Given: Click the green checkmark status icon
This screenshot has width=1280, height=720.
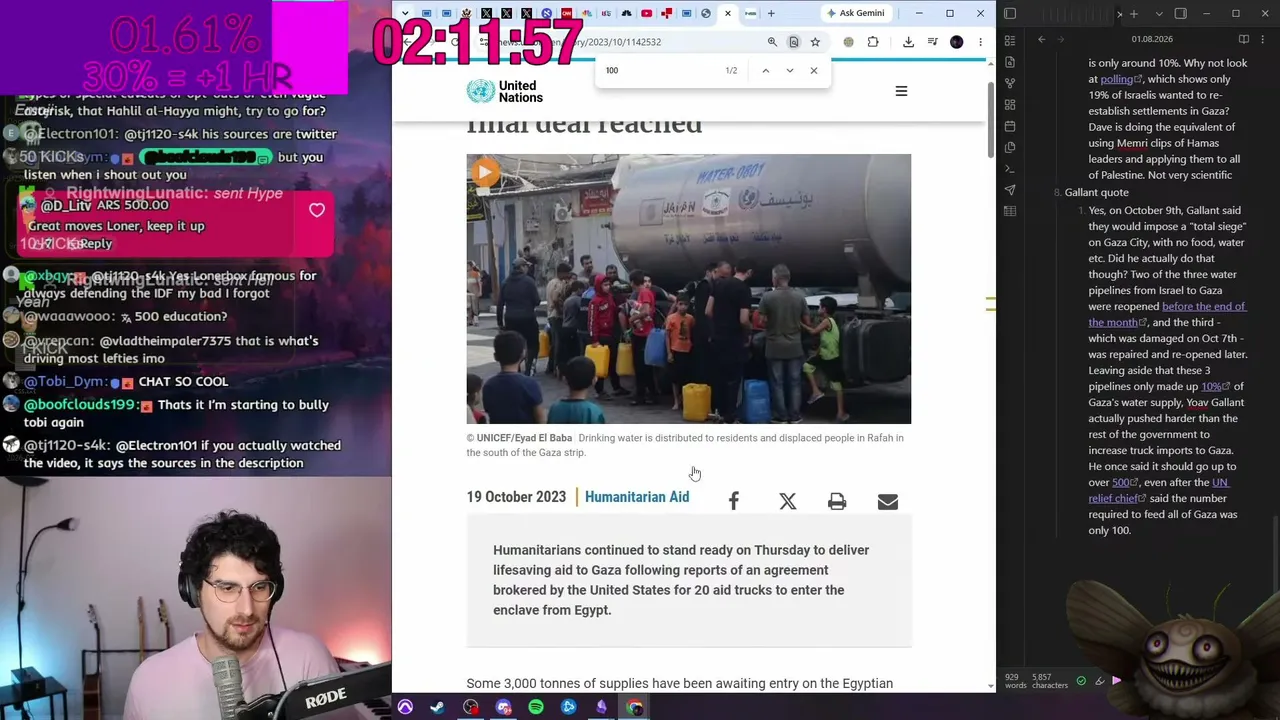Looking at the screenshot, I should pyautogui.click(x=1081, y=681).
